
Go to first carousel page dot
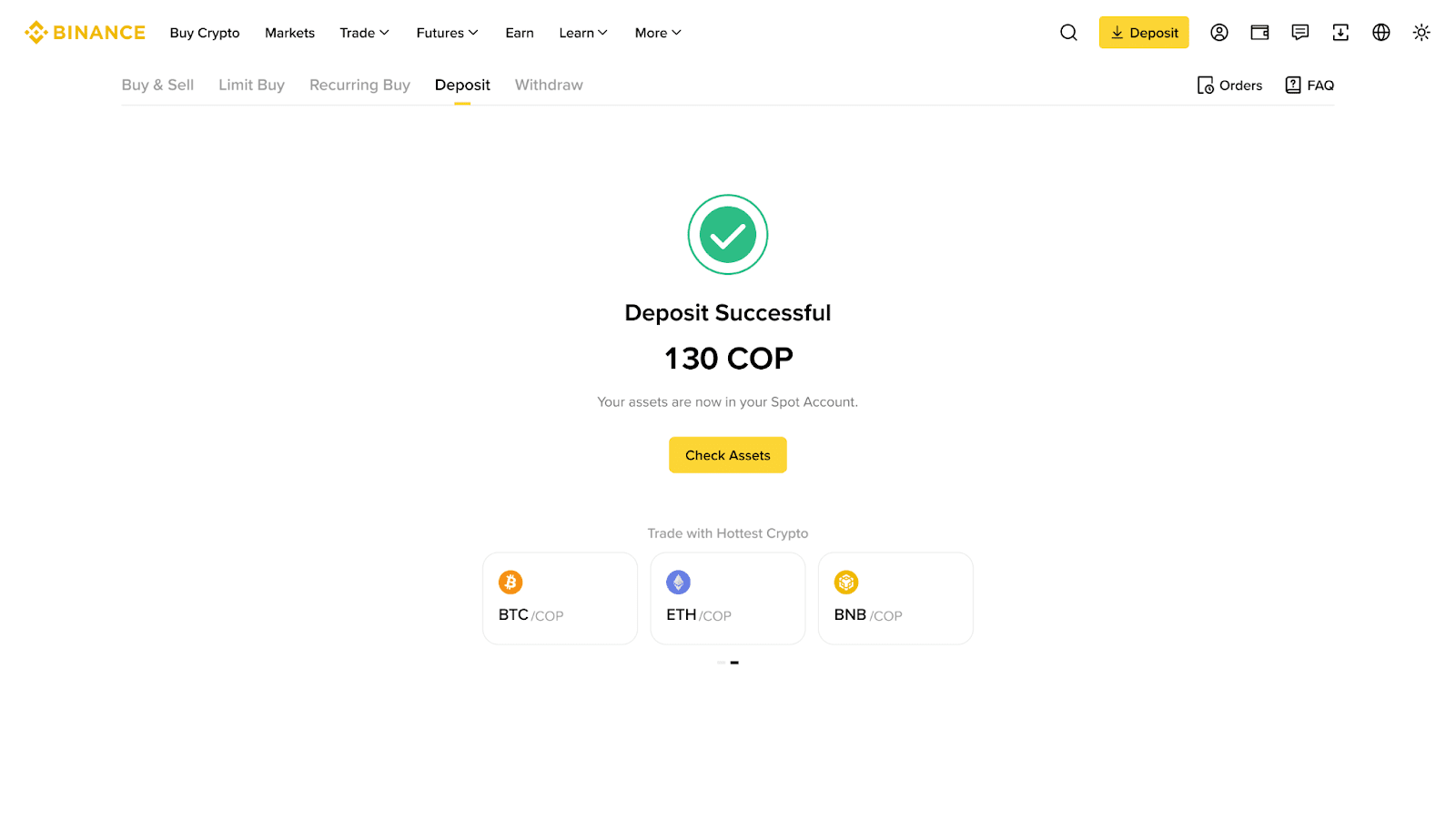(x=721, y=663)
